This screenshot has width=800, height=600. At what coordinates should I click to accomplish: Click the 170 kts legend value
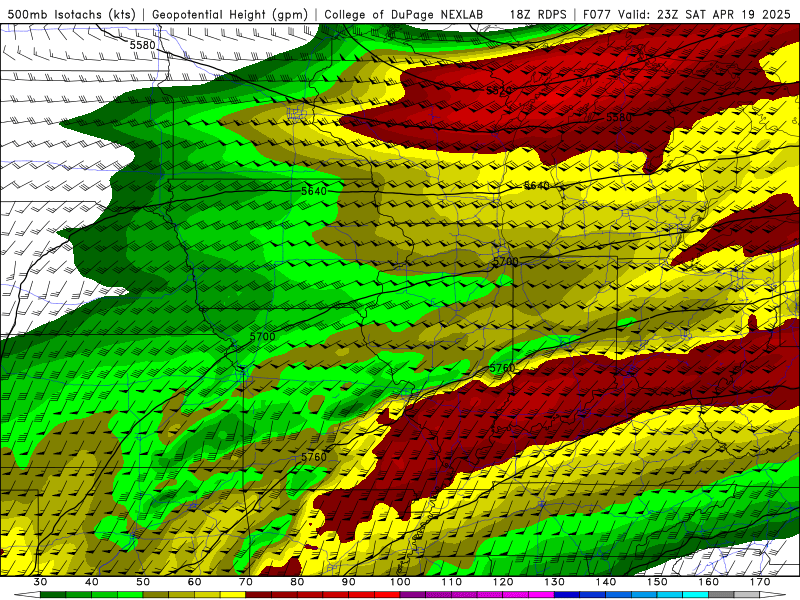pyautogui.click(x=760, y=582)
